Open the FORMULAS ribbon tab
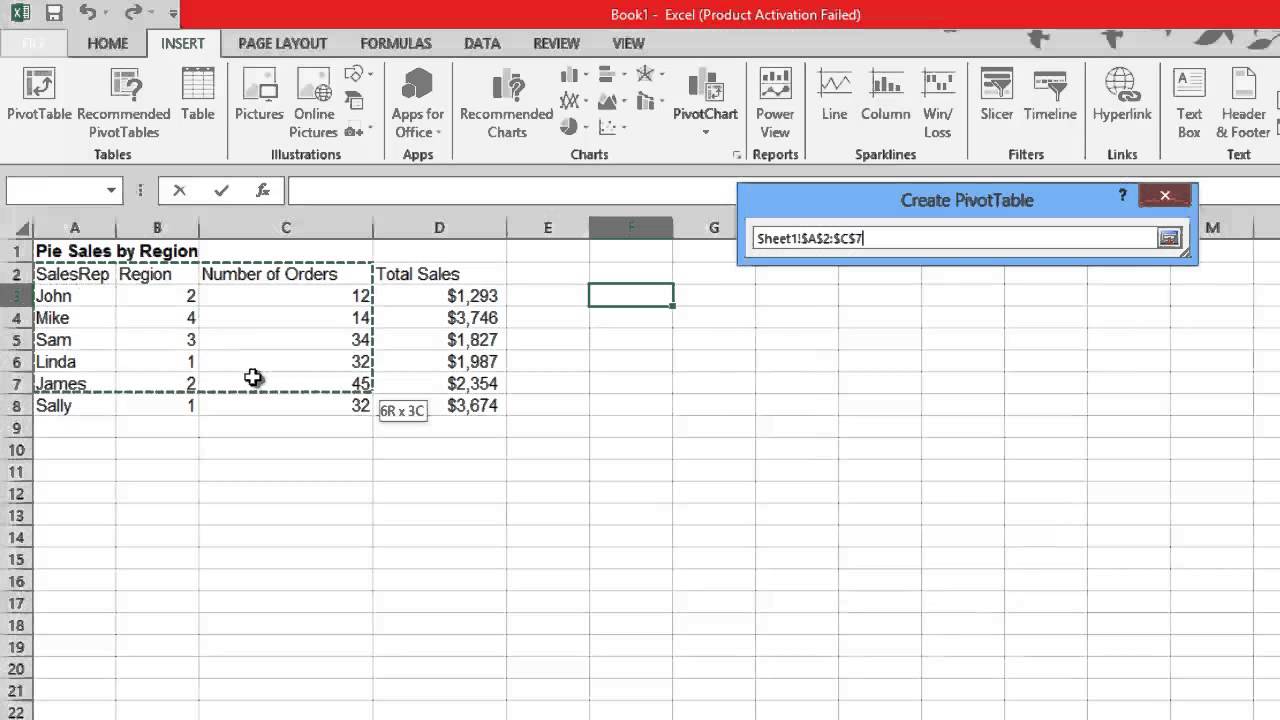The height and width of the screenshot is (720, 1280). (x=396, y=43)
